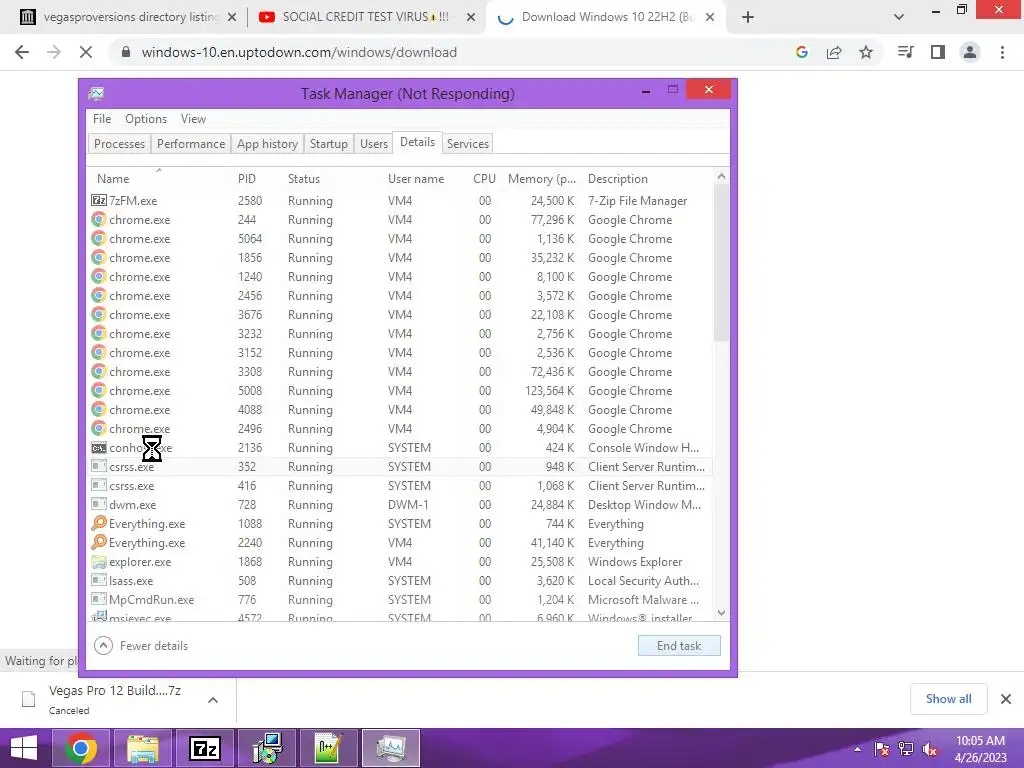Click the share page icon
This screenshot has width=1024, height=768.
click(834, 52)
